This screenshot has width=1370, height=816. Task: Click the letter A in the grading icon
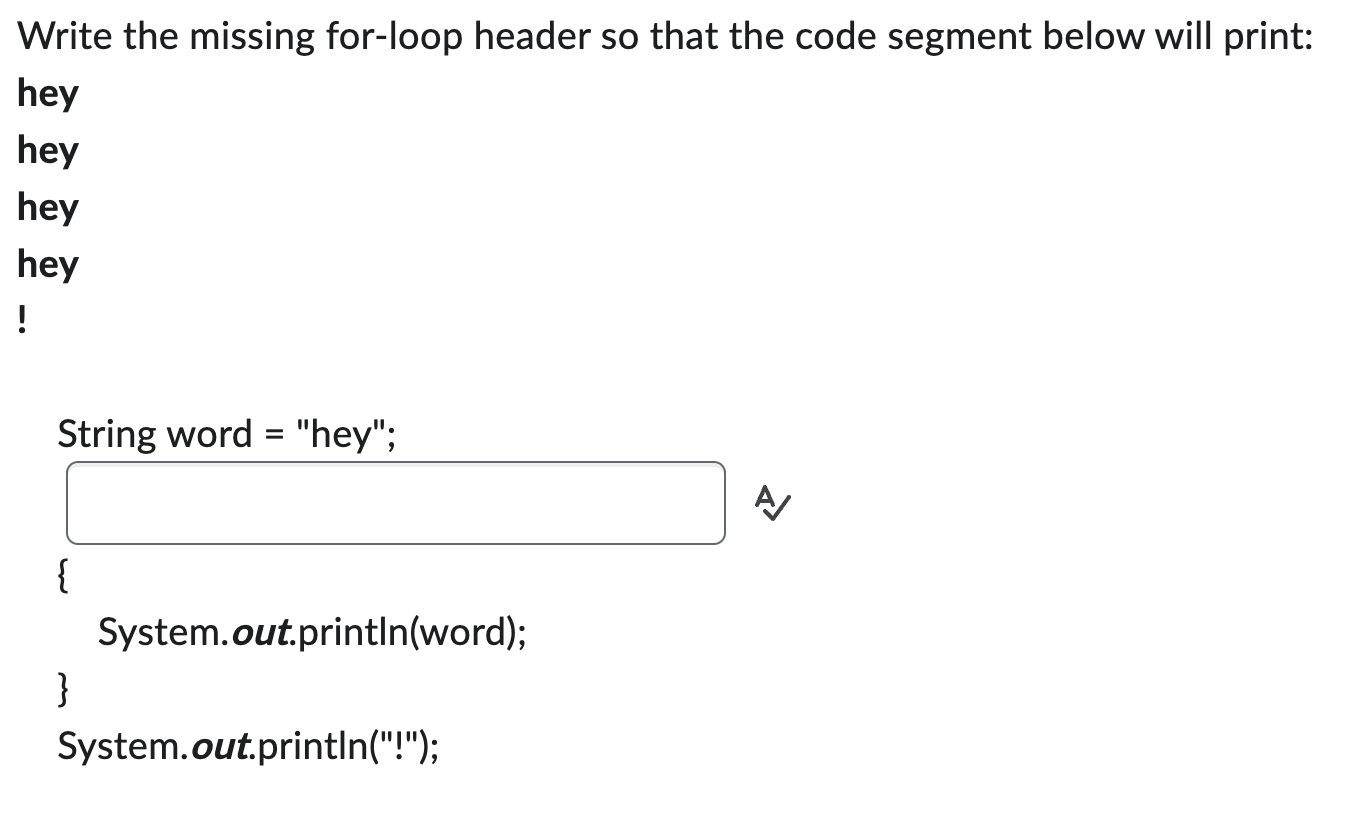pyautogui.click(x=763, y=498)
